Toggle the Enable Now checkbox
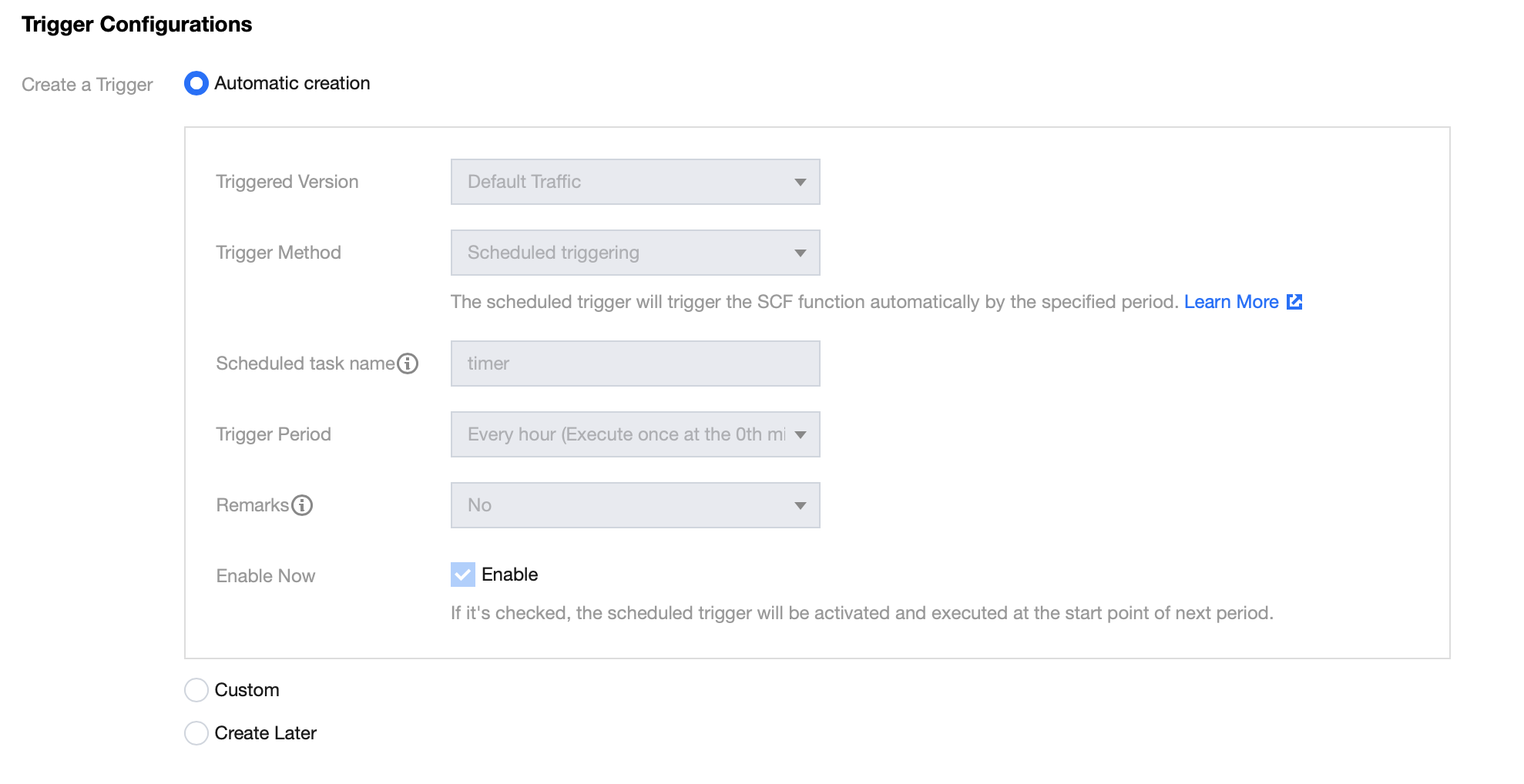 pyautogui.click(x=463, y=575)
